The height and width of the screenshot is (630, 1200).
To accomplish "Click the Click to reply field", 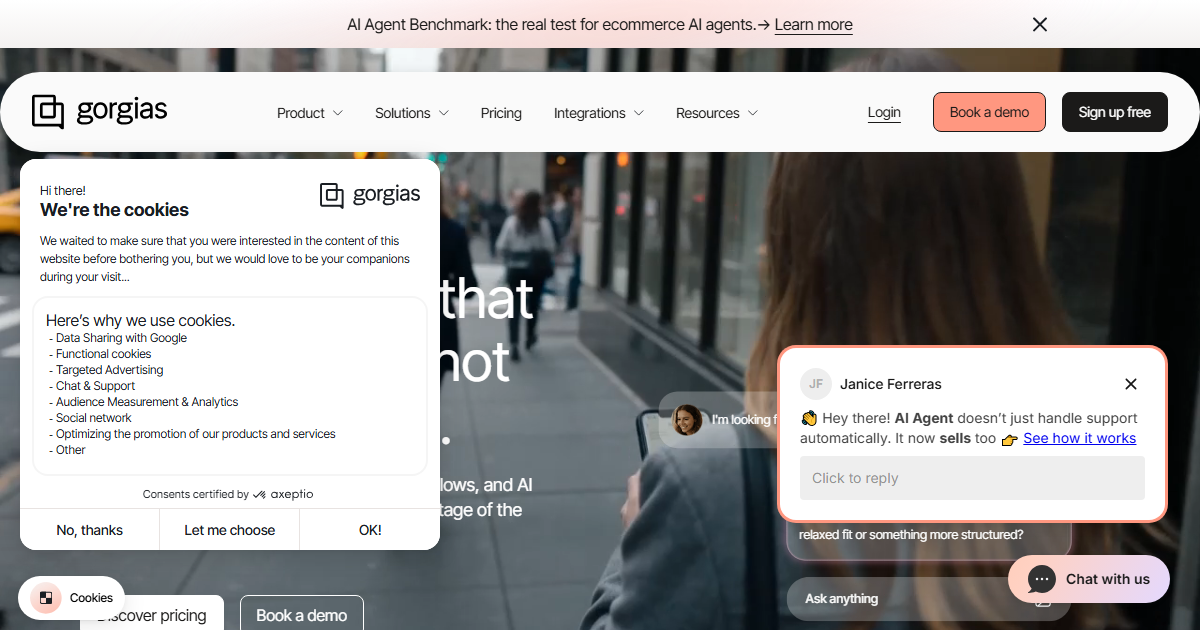I will pos(972,478).
